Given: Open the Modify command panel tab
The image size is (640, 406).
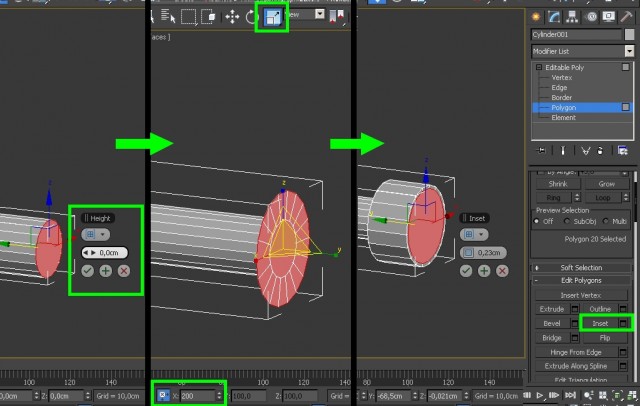Looking at the screenshot, I should click(554, 17).
